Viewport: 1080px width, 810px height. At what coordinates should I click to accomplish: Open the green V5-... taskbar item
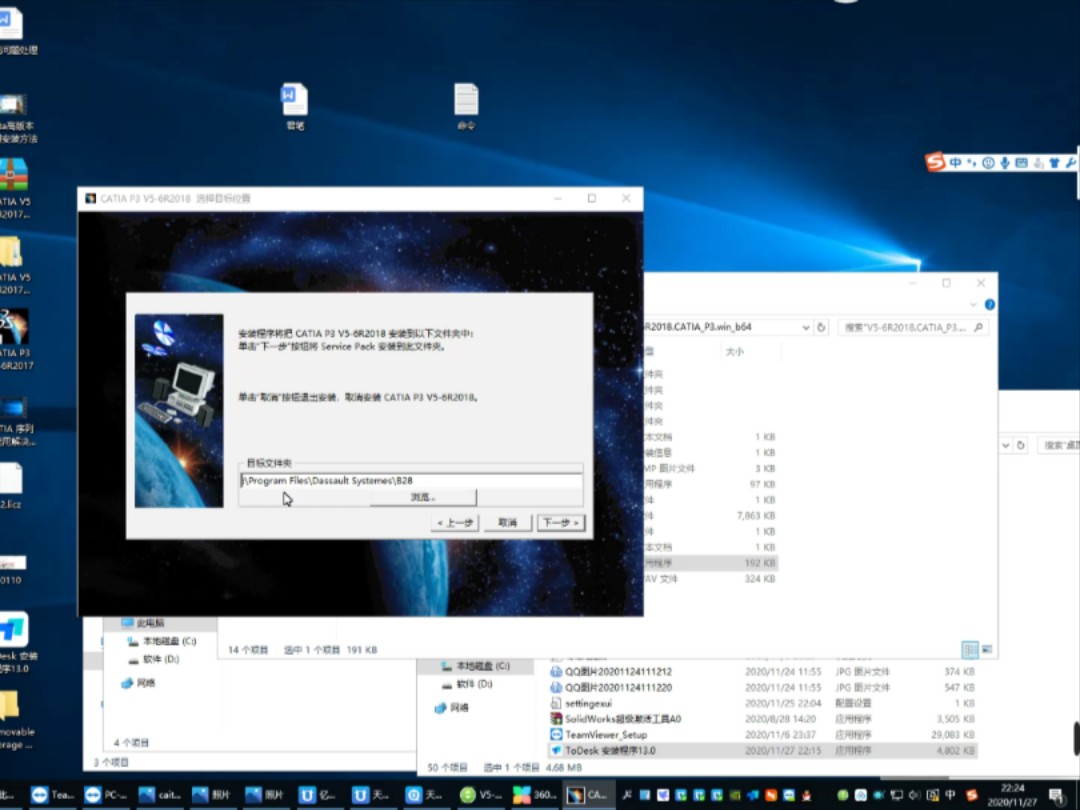[x=481, y=795]
